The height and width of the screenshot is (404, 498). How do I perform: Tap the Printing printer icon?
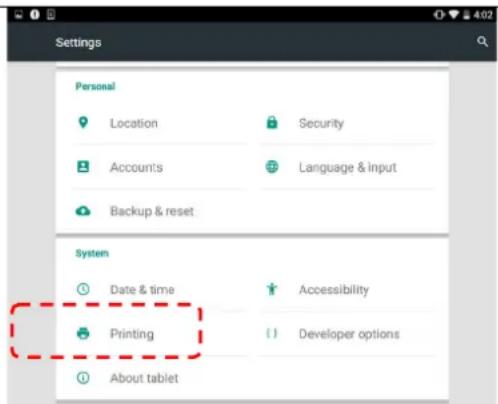83,333
